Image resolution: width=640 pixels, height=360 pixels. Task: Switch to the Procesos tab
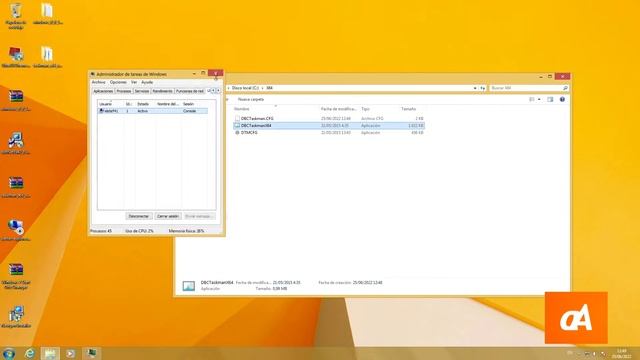[x=124, y=91]
